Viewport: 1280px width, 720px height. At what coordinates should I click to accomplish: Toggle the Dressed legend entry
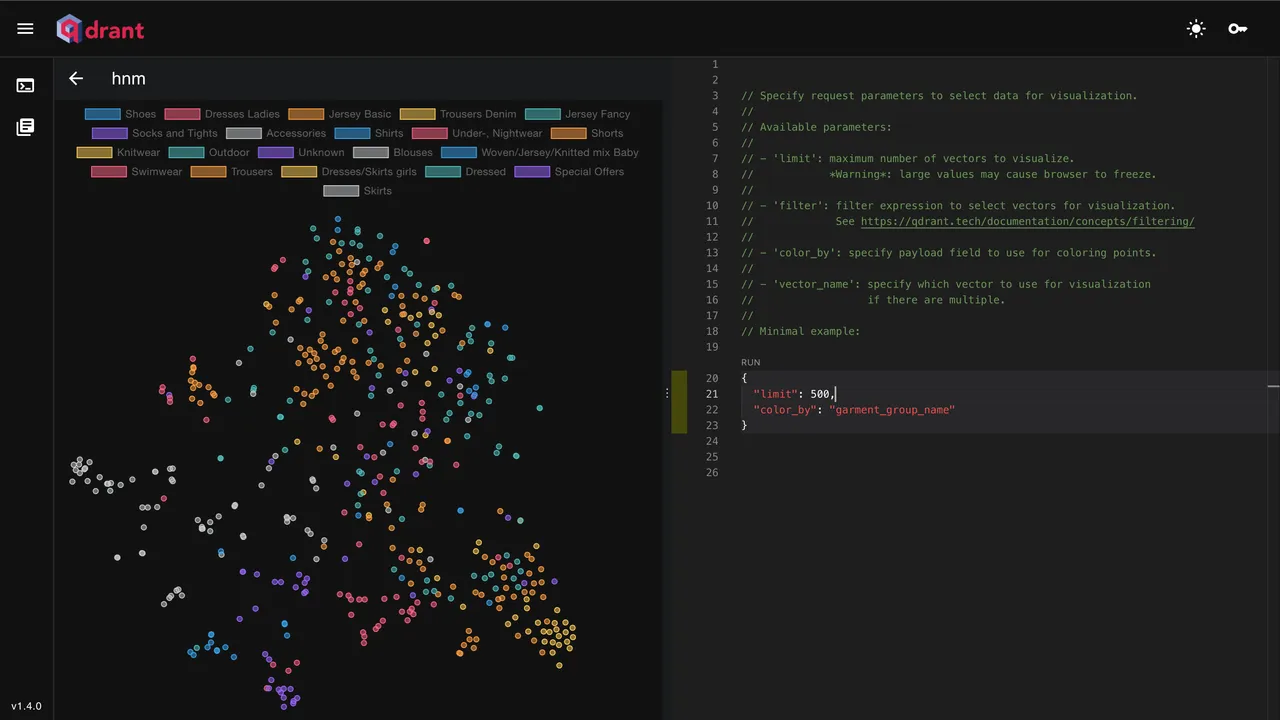465,172
